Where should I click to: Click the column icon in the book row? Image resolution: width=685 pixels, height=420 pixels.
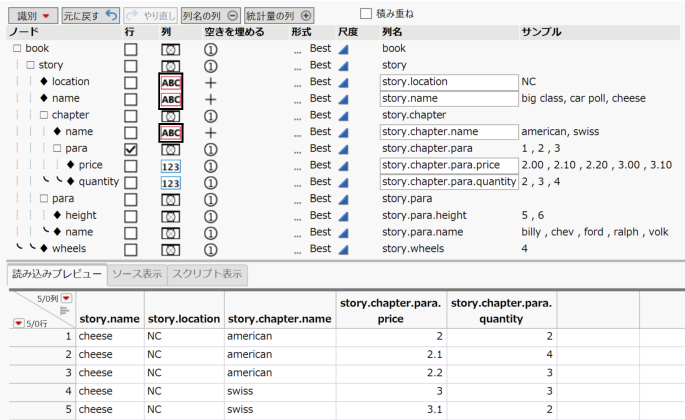pos(171,48)
